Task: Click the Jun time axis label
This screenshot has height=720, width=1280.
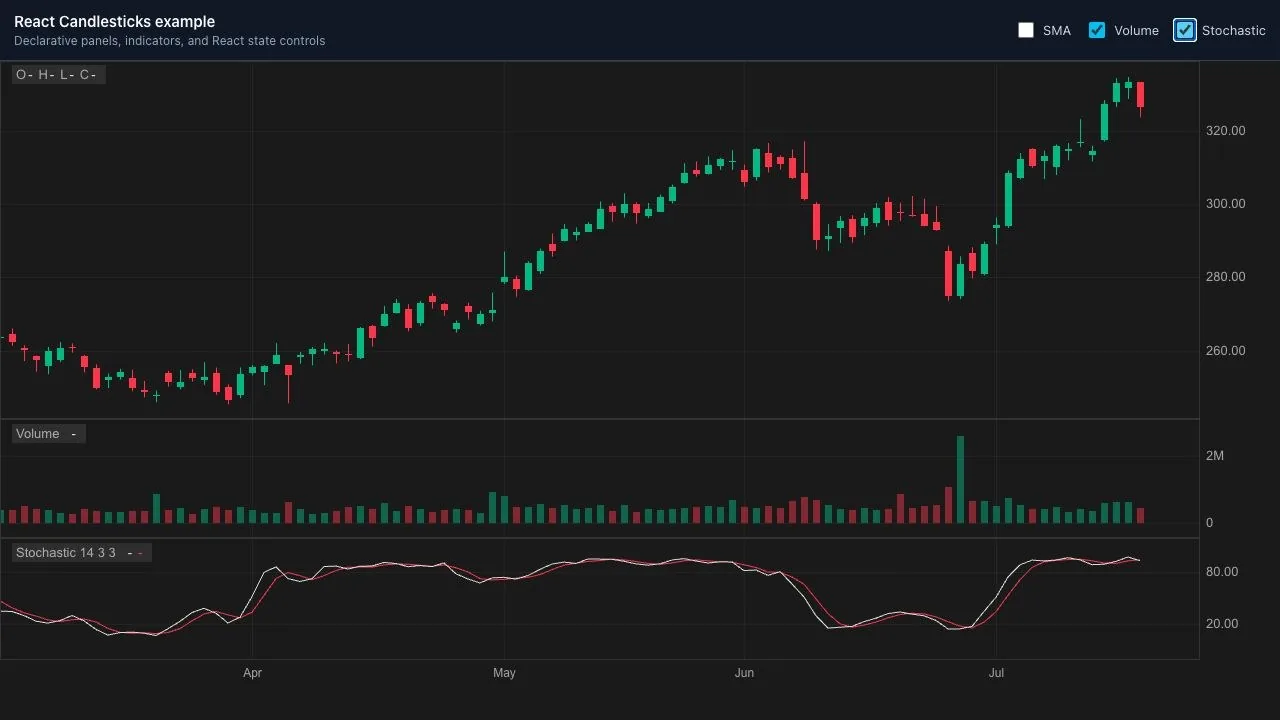Action: click(744, 673)
